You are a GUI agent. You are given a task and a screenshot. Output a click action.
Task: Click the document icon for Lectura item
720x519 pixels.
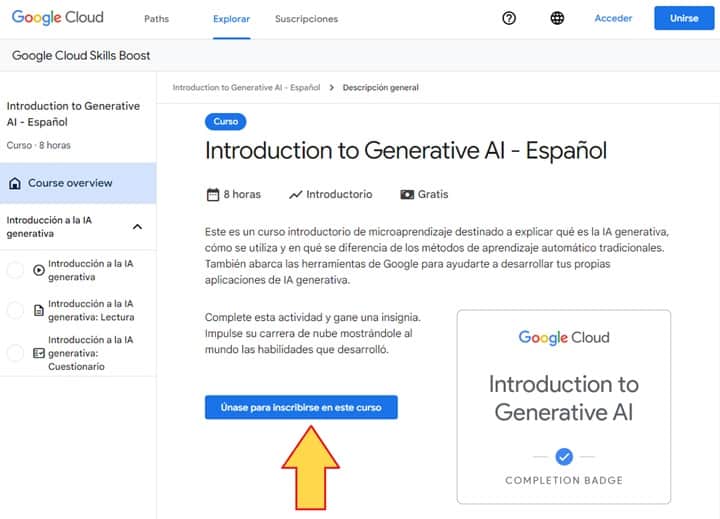39,310
